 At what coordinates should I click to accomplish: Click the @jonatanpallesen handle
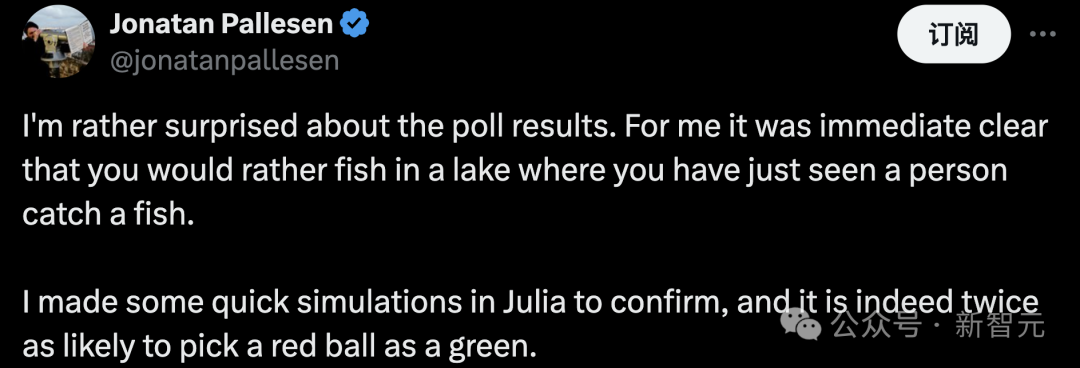tap(224, 61)
